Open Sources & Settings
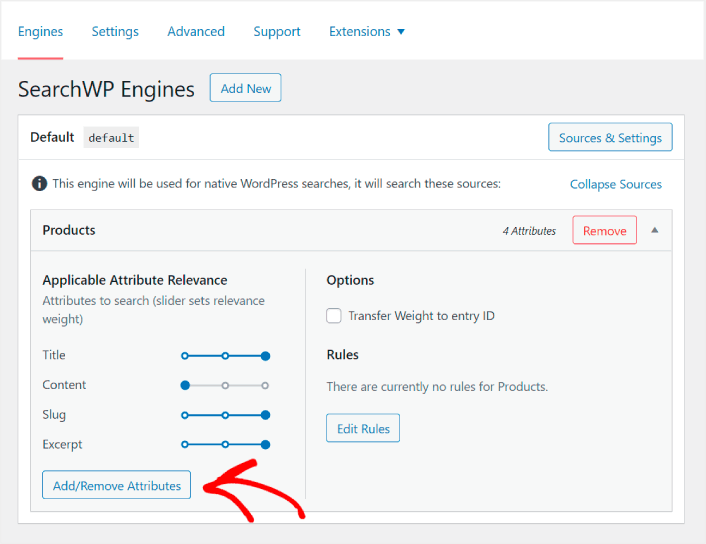The height and width of the screenshot is (544, 706). (610, 137)
